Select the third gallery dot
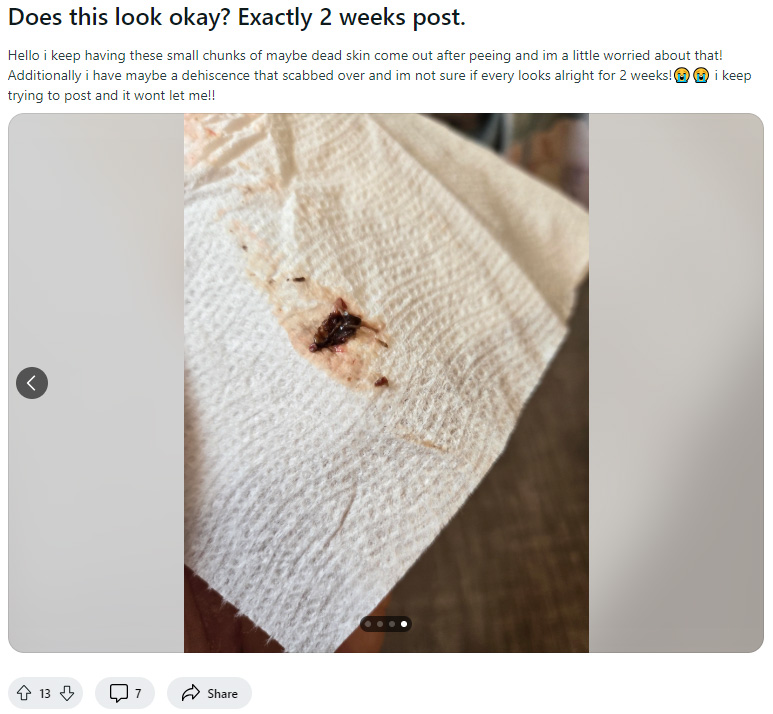This screenshot has width=773, height=714. [392, 624]
